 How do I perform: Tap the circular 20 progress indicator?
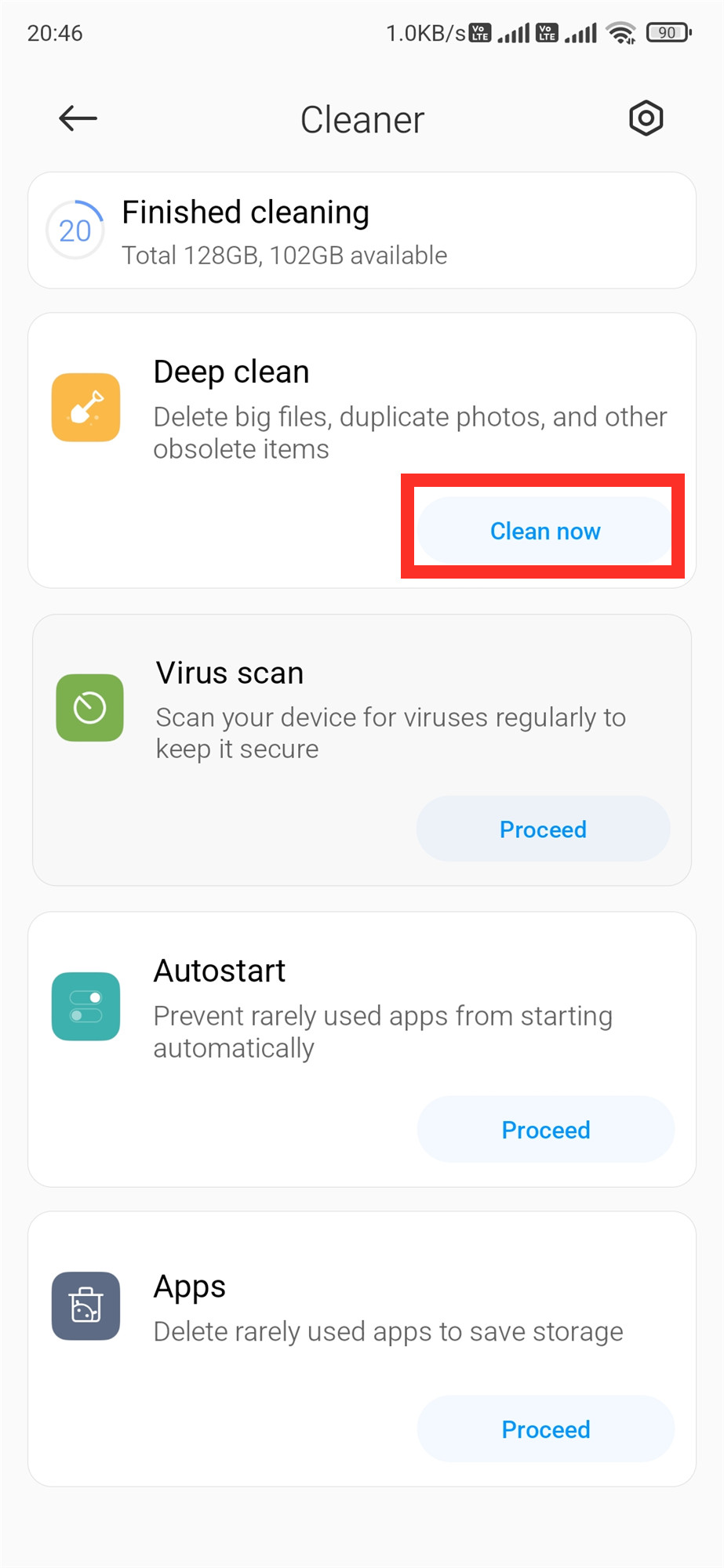click(75, 230)
